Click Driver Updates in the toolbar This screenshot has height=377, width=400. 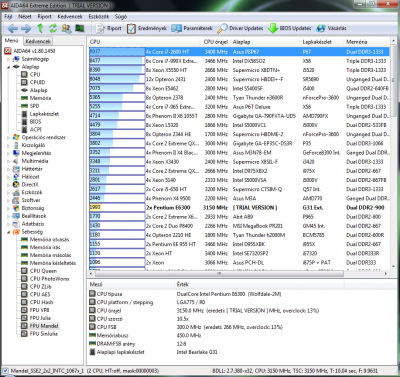coord(240,28)
